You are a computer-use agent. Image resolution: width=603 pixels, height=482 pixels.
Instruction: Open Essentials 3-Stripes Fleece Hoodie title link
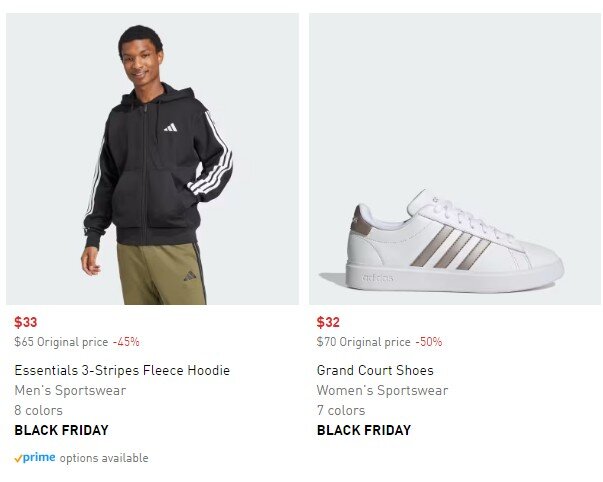[x=122, y=370]
